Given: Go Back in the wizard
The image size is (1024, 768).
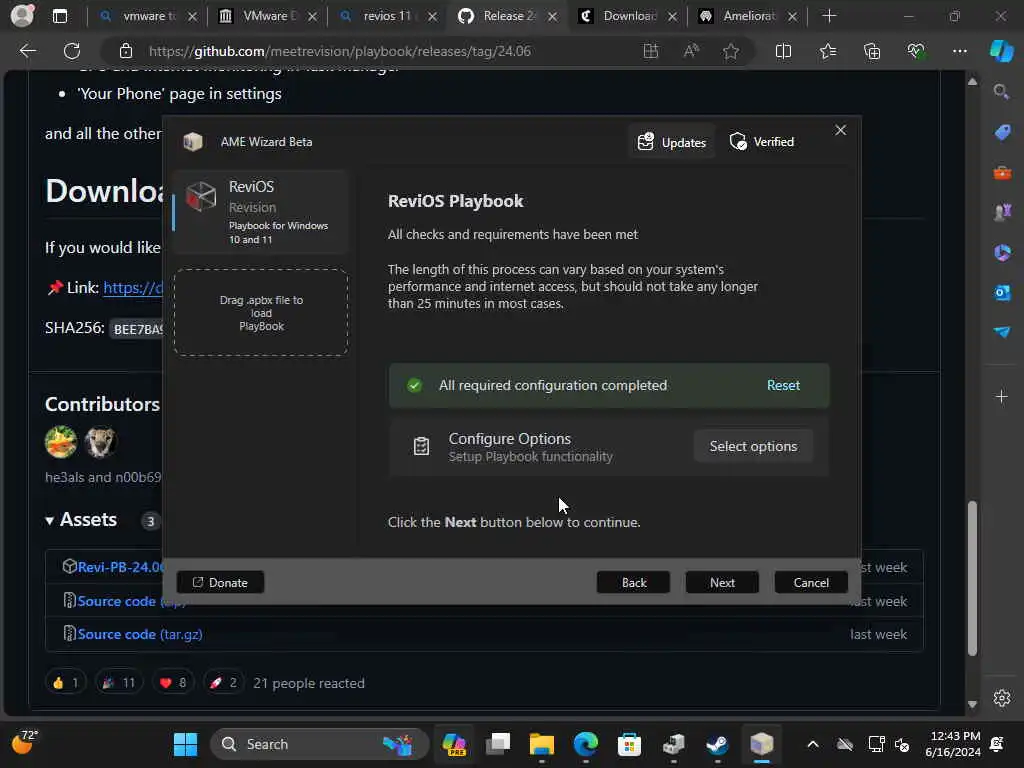Looking at the screenshot, I should tap(633, 583).
